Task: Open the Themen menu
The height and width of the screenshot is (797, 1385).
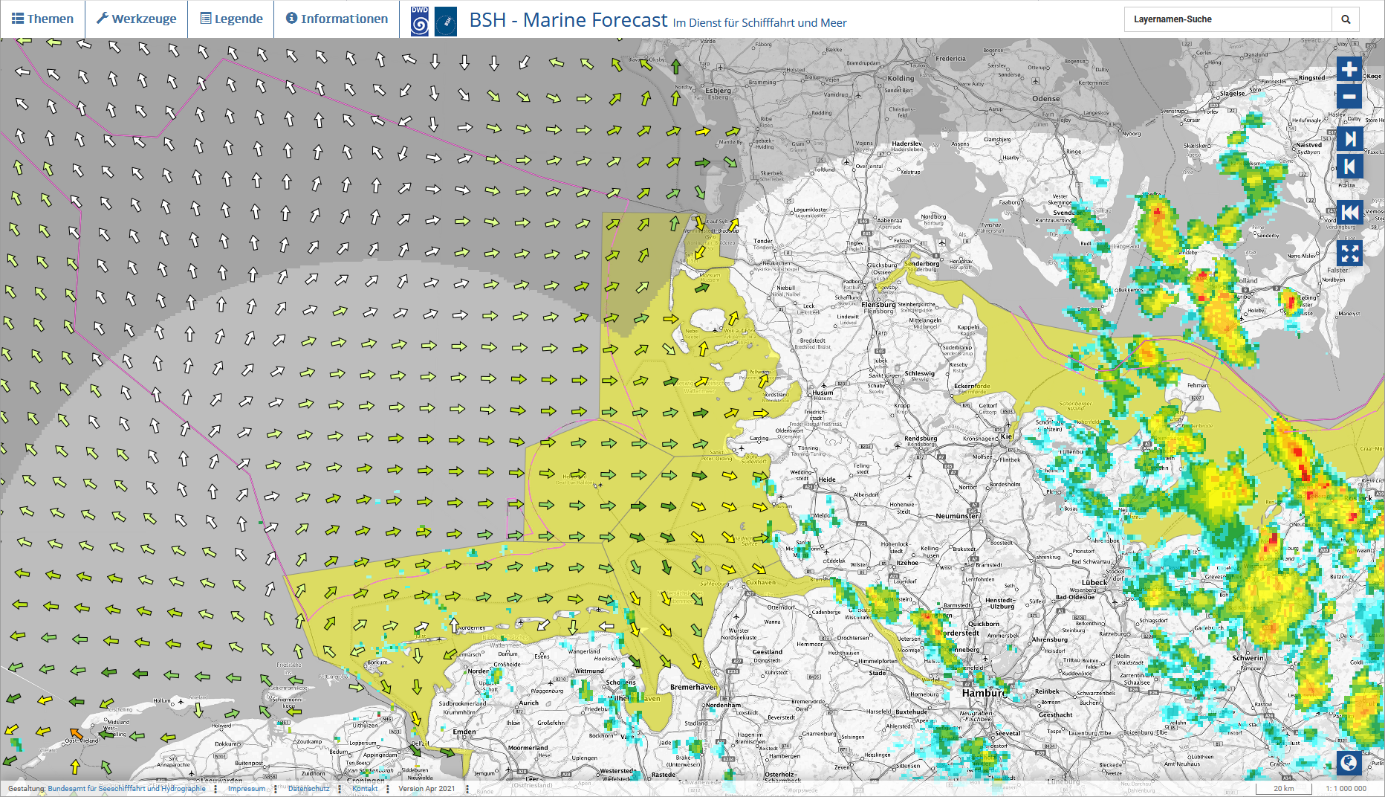Action: click(42, 19)
